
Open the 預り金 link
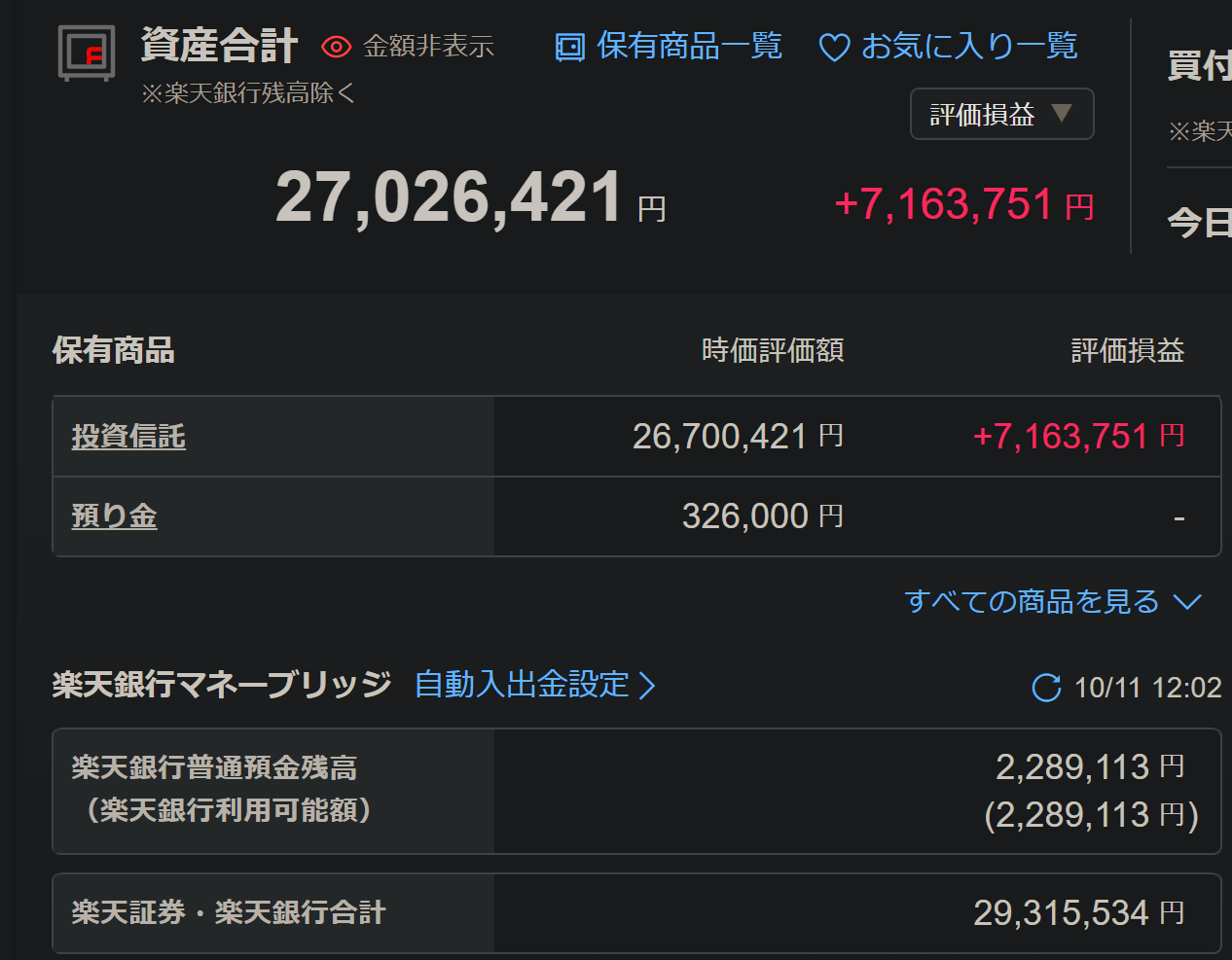[x=114, y=516]
